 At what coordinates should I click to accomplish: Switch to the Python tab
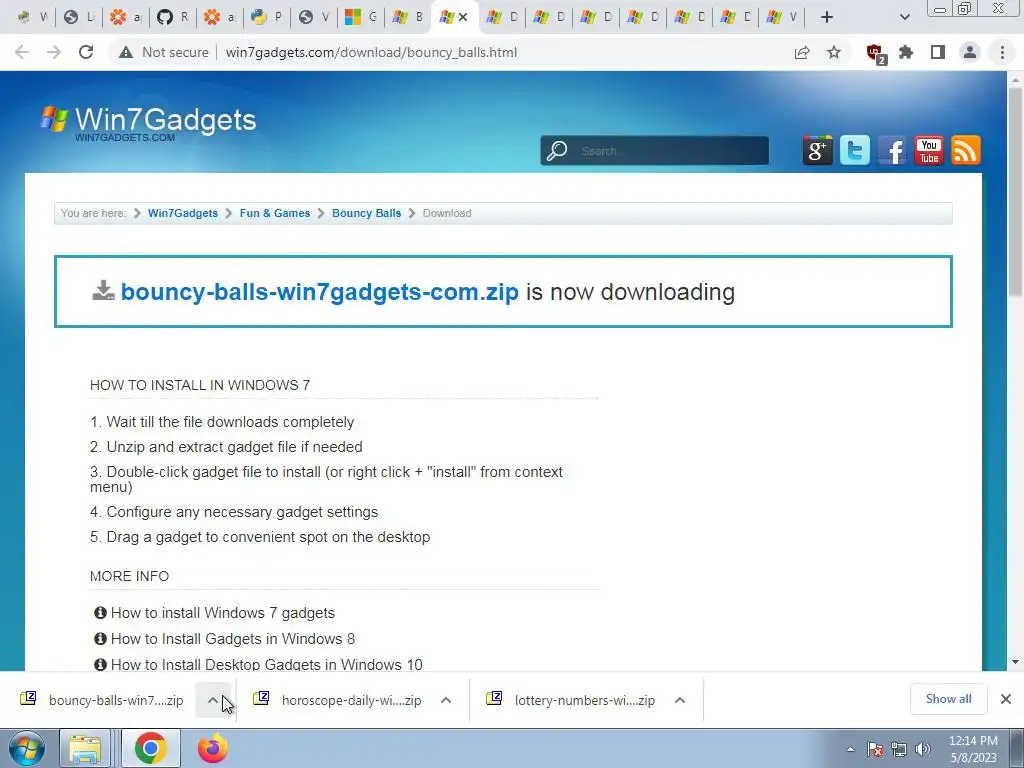click(267, 17)
